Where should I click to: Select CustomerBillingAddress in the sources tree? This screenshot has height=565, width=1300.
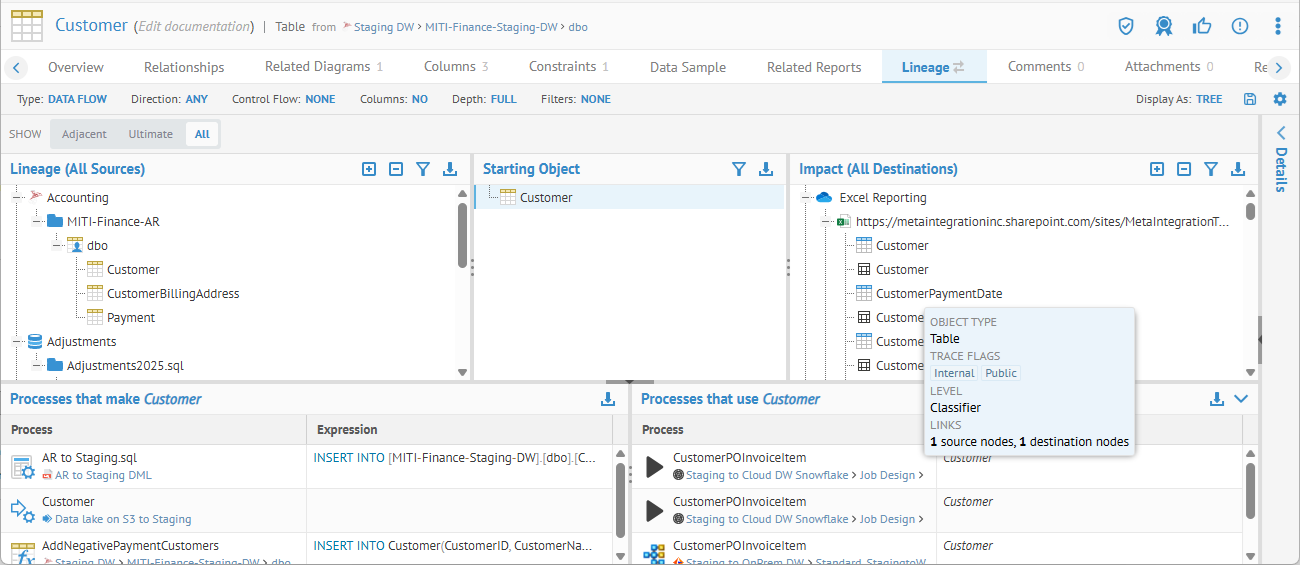pos(173,293)
